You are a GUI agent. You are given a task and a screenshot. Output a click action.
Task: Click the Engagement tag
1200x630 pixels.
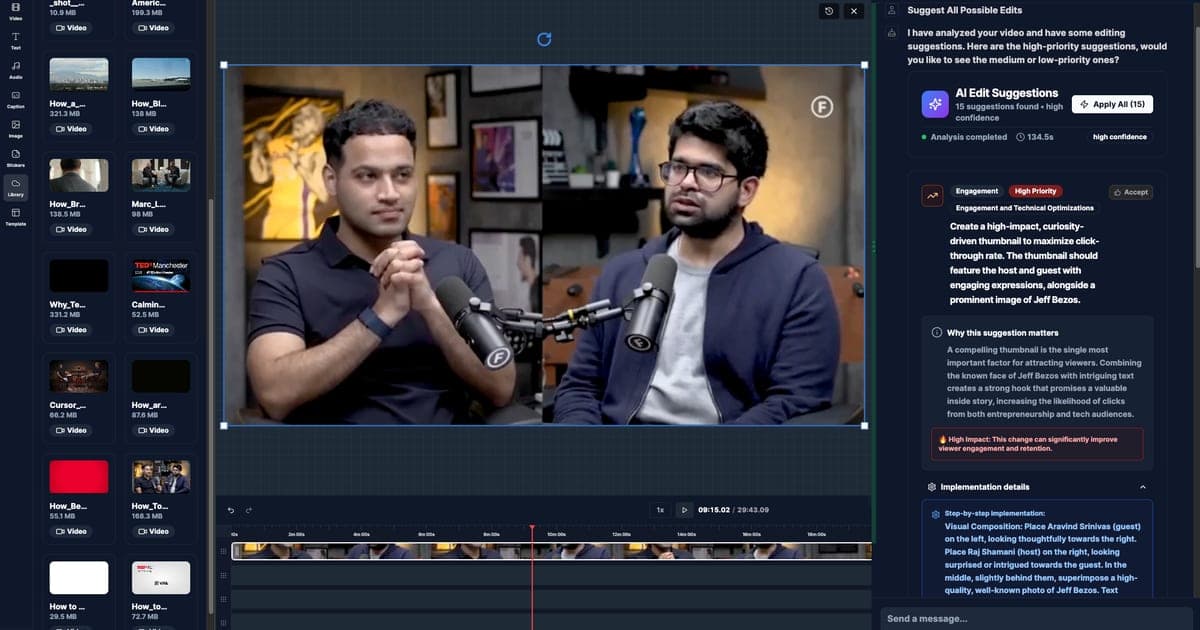pyautogui.click(x=977, y=191)
